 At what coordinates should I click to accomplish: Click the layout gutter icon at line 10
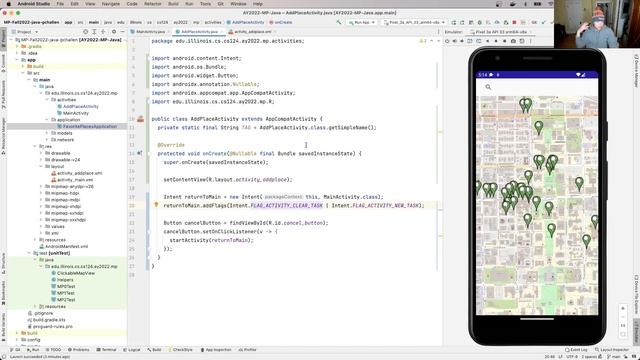[140, 119]
